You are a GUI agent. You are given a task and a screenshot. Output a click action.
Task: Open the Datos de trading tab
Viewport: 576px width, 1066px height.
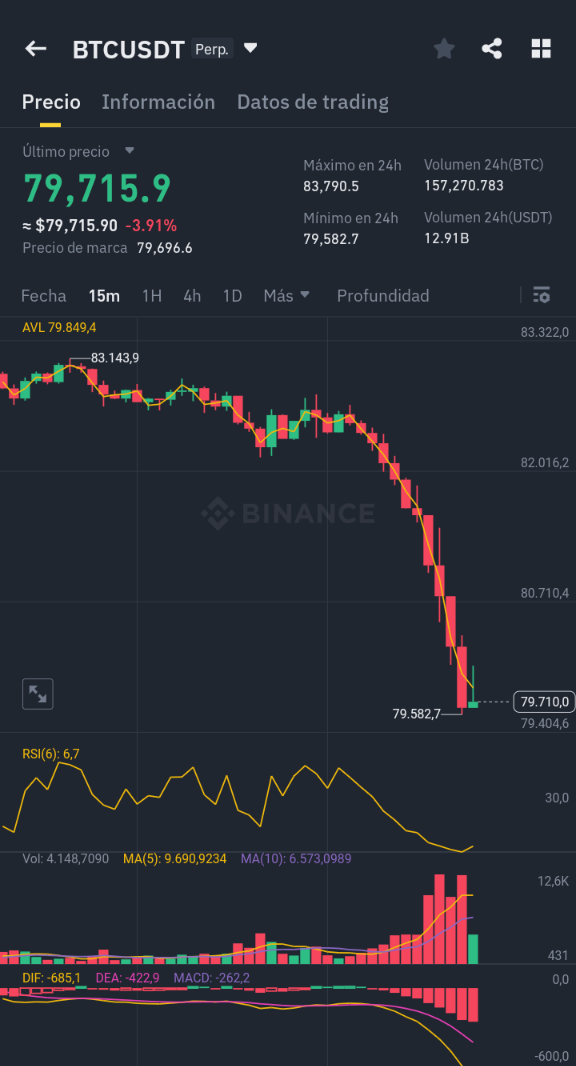(313, 102)
